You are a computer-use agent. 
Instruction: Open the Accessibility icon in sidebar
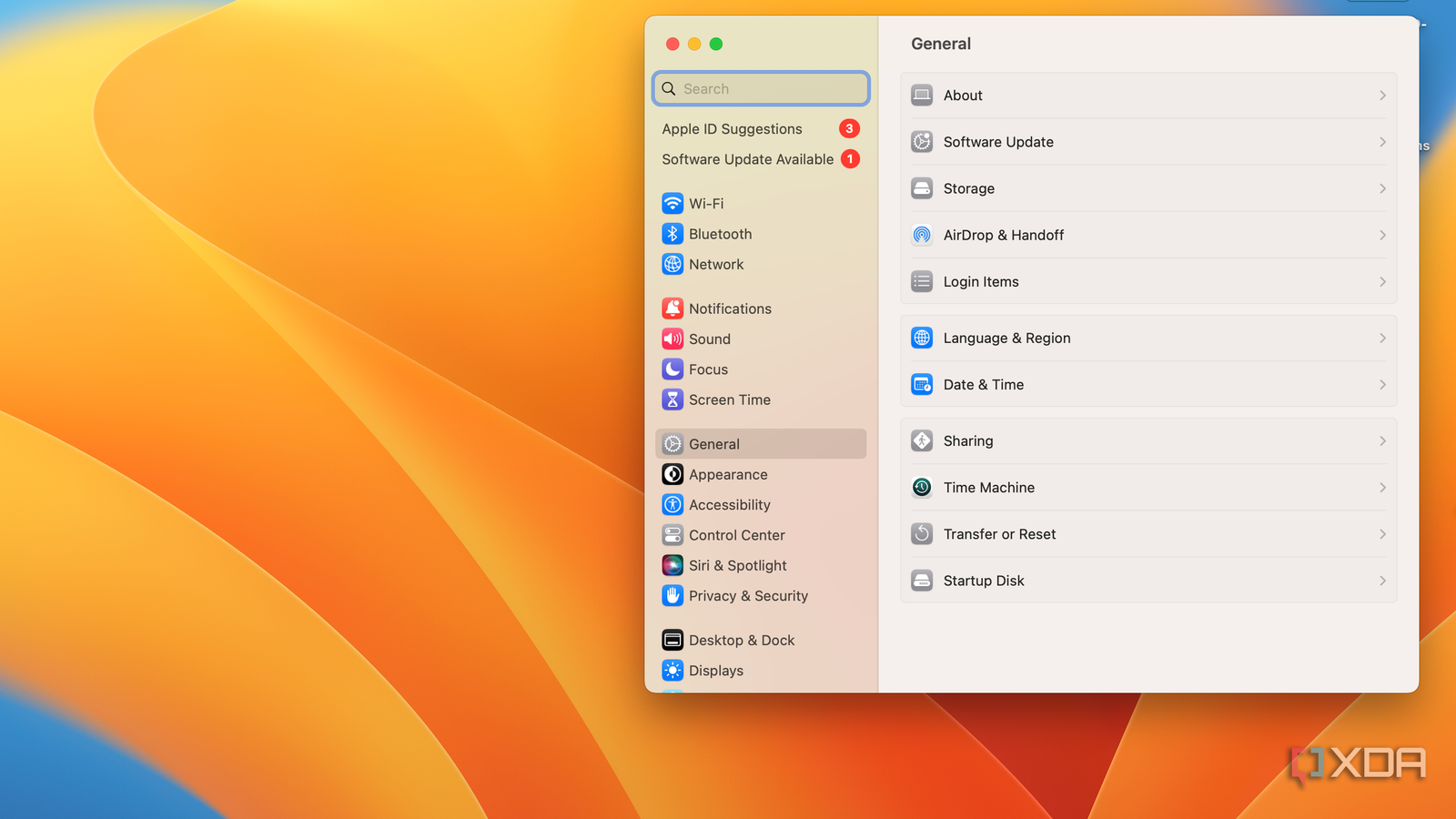tap(672, 504)
